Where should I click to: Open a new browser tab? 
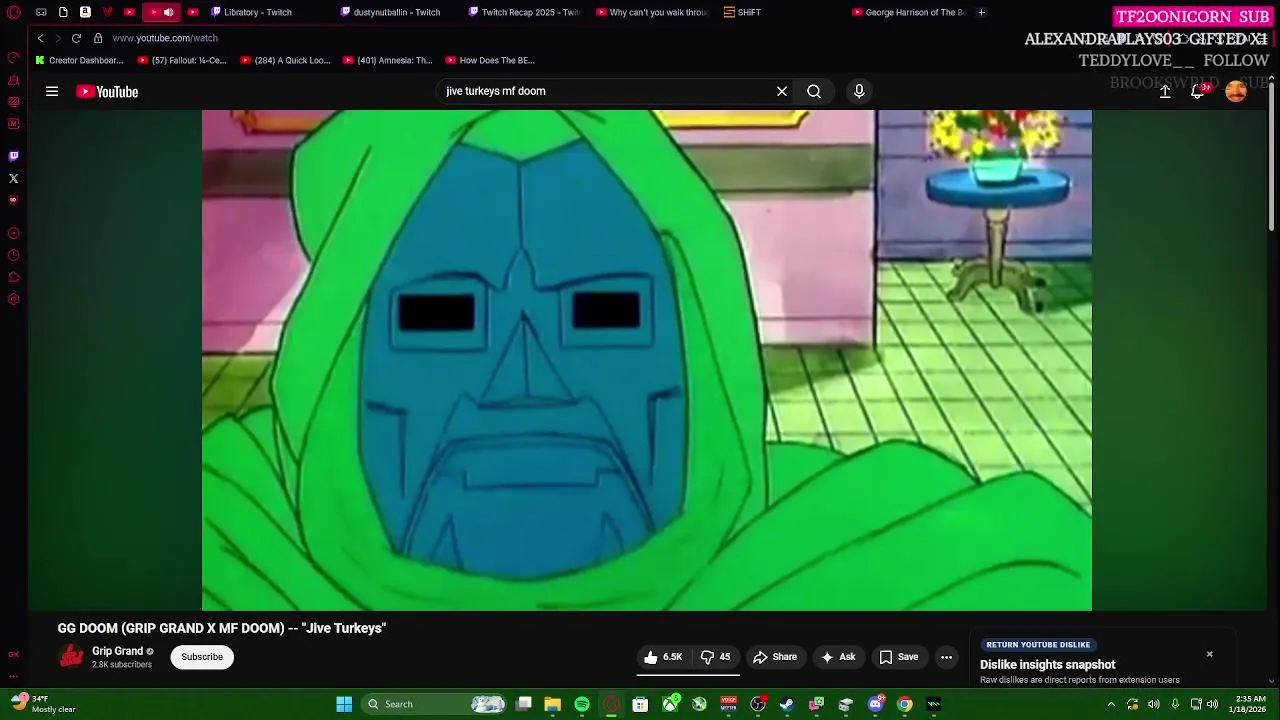(x=981, y=12)
